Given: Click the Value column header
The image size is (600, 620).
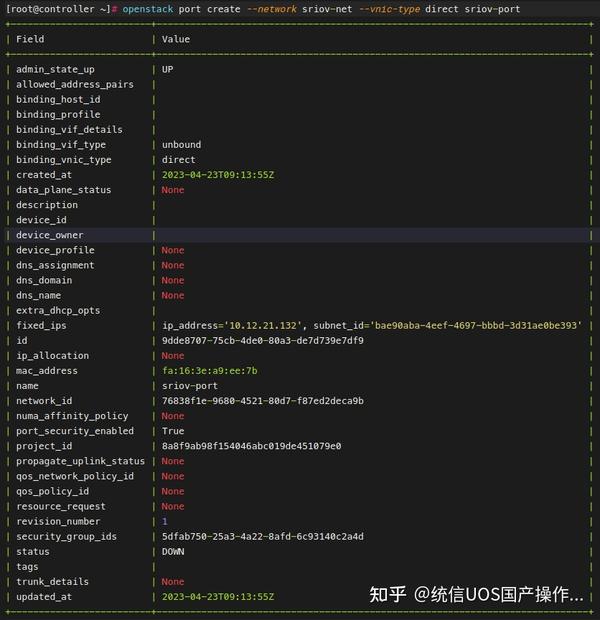Looking at the screenshot, I should pos(176,39).
